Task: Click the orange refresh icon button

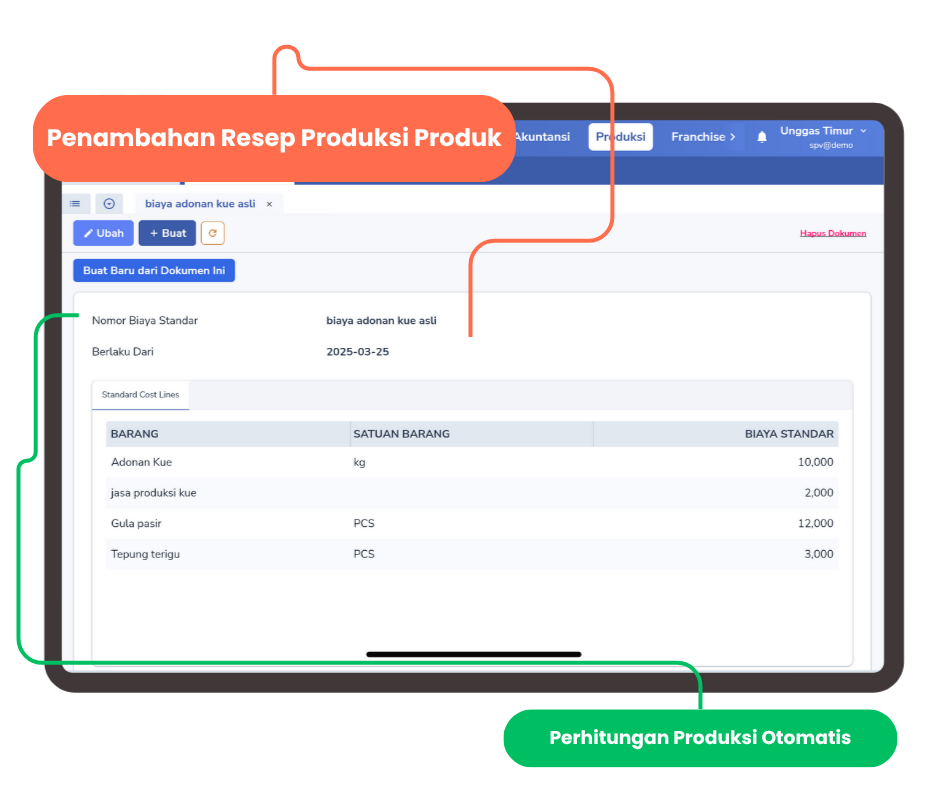Action: tap(212, 233)
